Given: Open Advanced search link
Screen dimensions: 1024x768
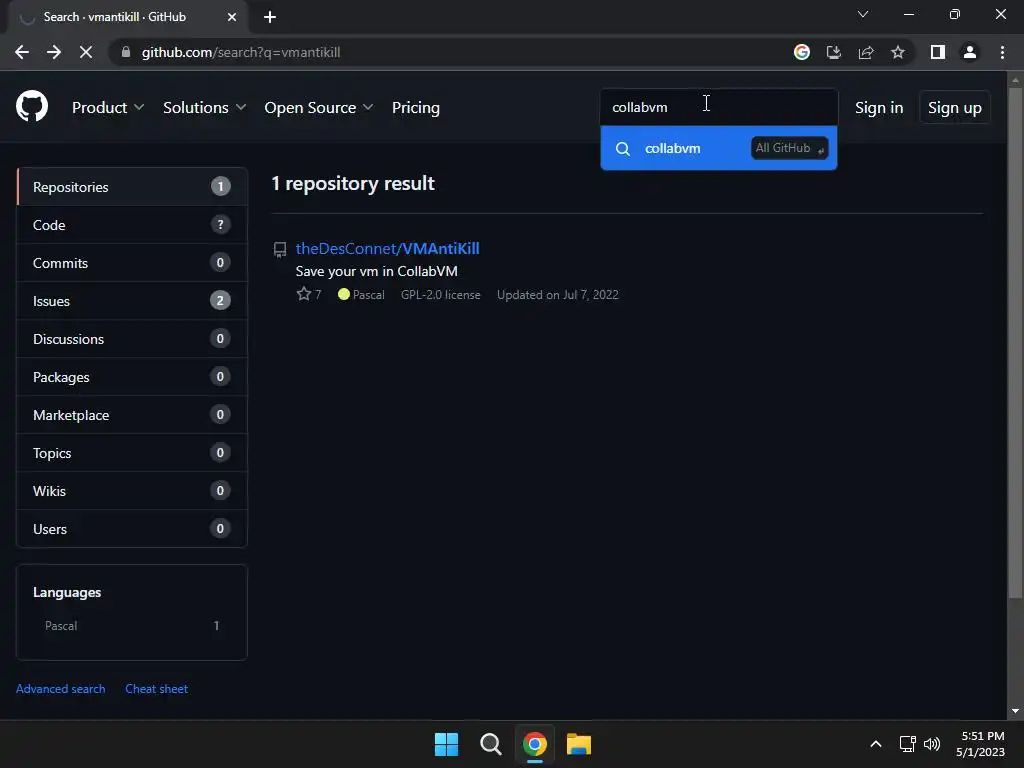Looking at the screenshot, I should (60, 689).
